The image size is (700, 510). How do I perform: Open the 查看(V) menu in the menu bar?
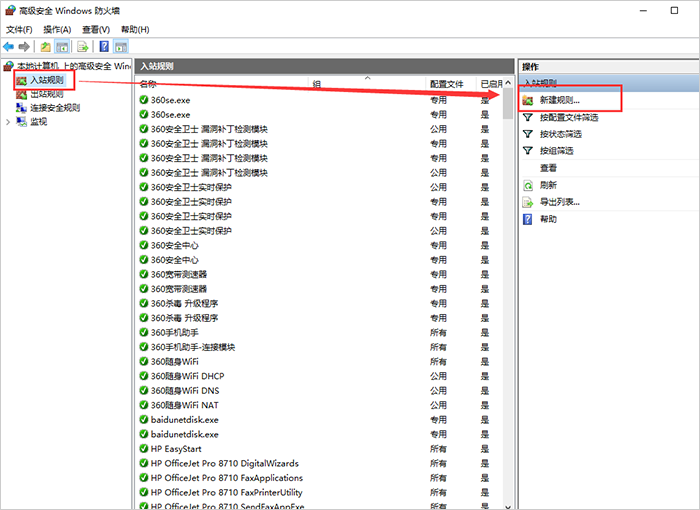point(96,29)
